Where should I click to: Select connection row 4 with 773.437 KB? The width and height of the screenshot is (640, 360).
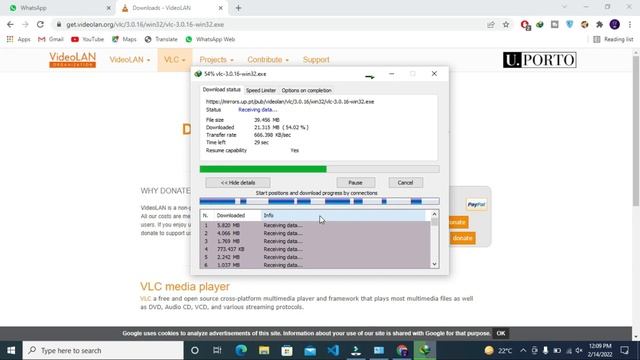(315, 249)
